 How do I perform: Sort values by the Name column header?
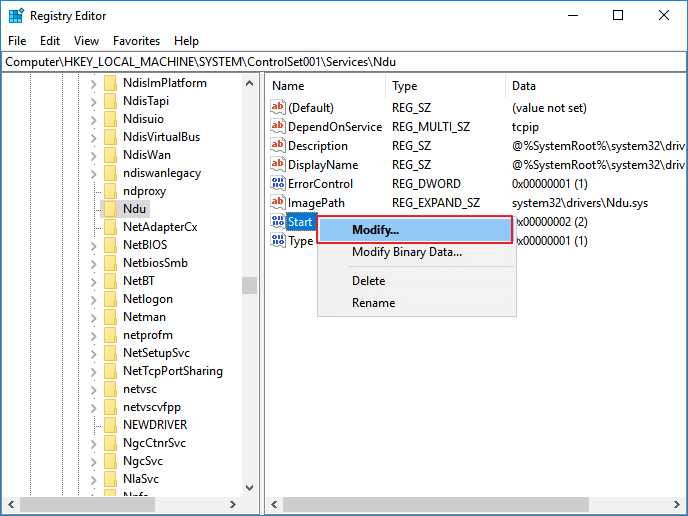click(324, 86)
